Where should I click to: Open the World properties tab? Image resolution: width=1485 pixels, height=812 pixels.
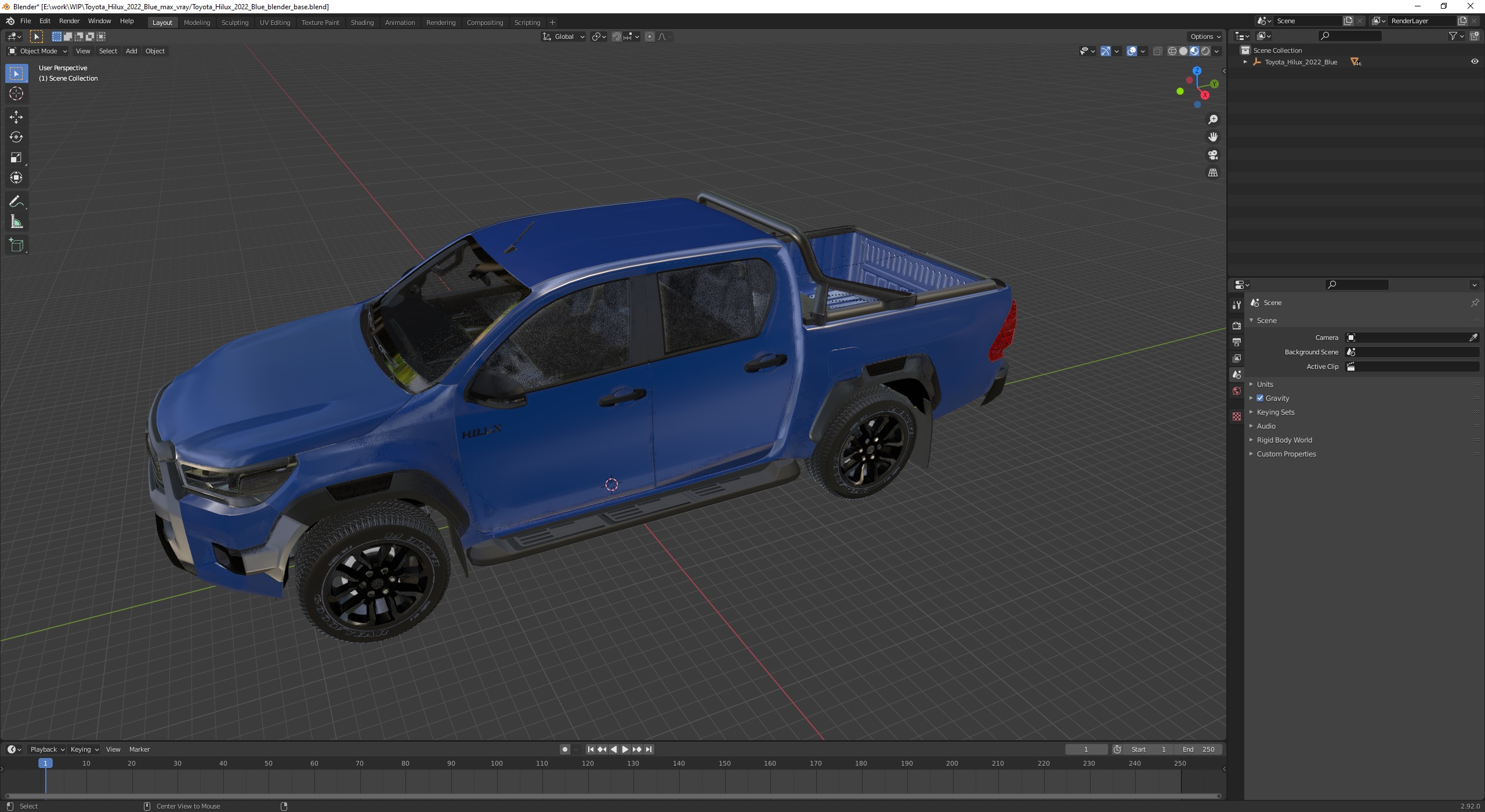1236,391
